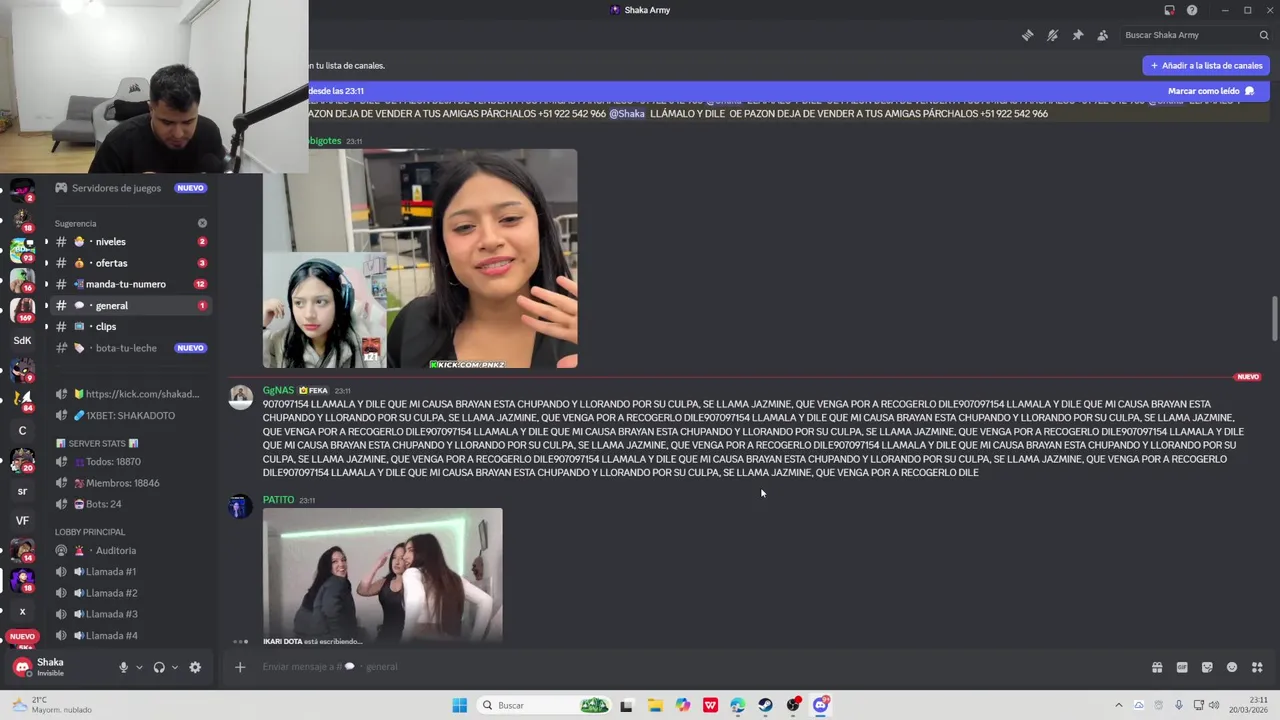1280x720 pixels.
Task: Click the Buscar Shaka Army search field
Action: point(1195,35)
